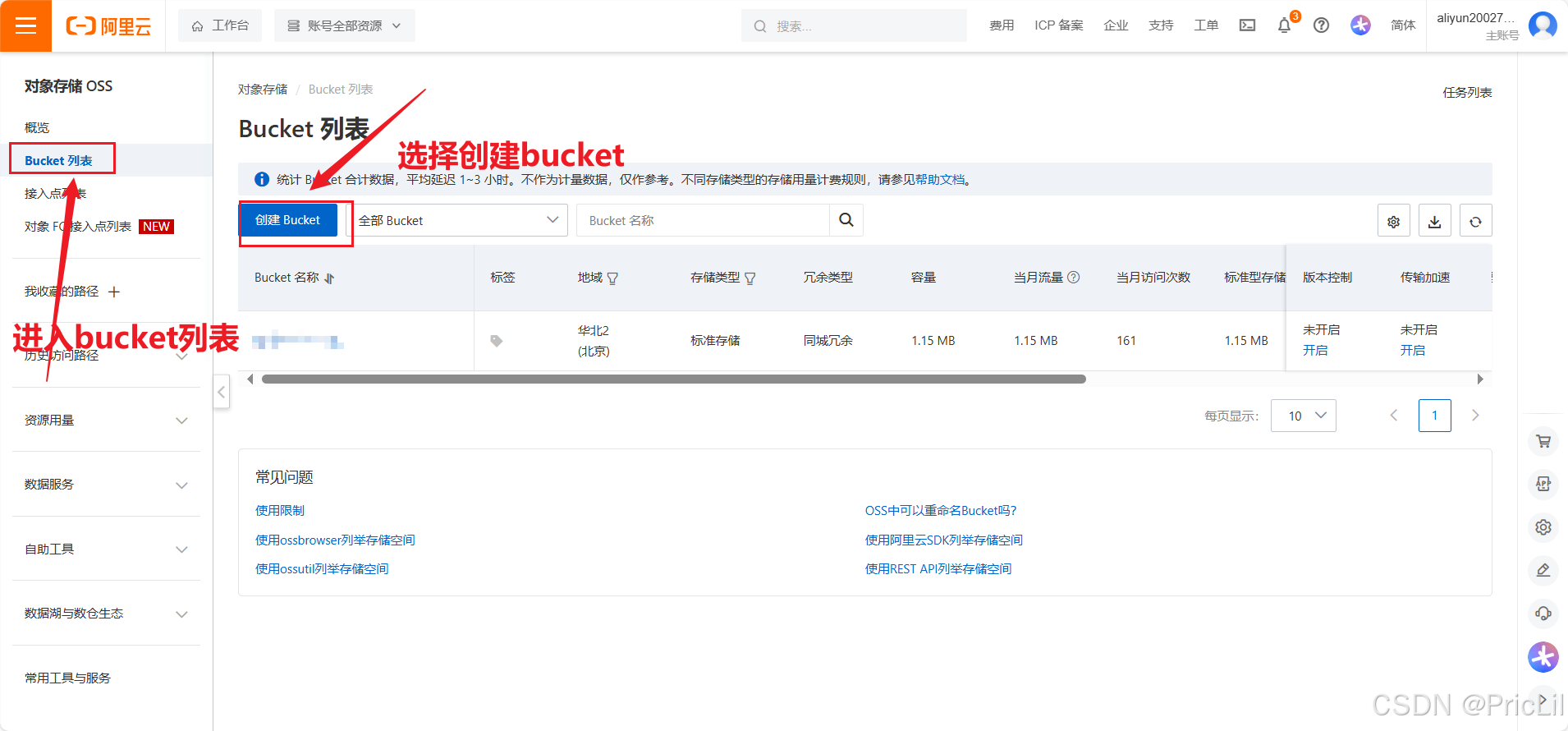Click the tag icon in bucket row

[496, 340]
